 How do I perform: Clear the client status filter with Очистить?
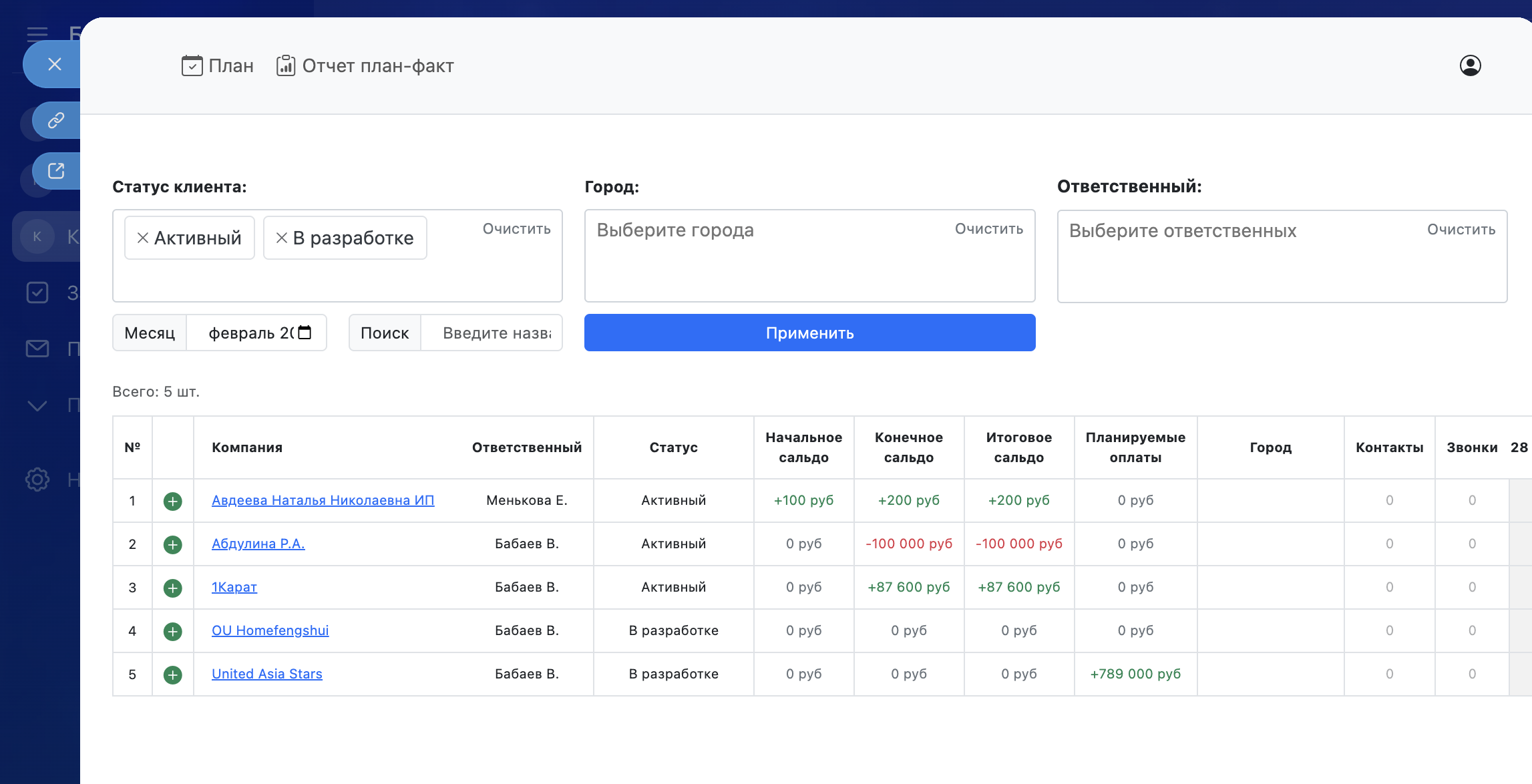(x=516, y=229)
